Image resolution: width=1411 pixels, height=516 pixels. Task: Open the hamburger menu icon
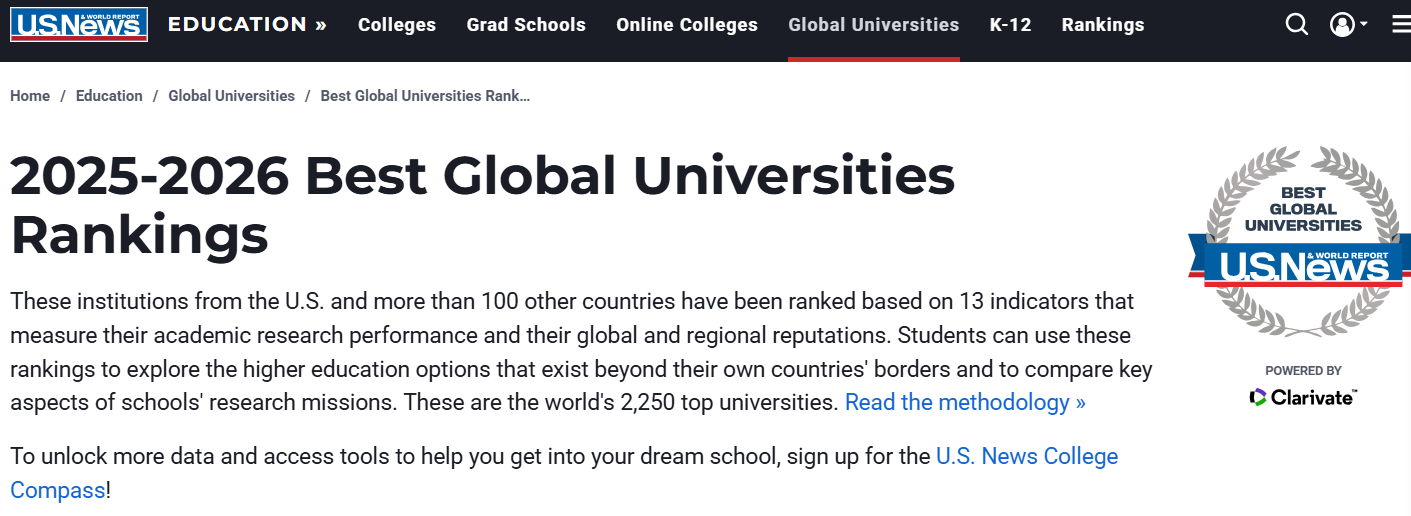(x=1401, y=25)
